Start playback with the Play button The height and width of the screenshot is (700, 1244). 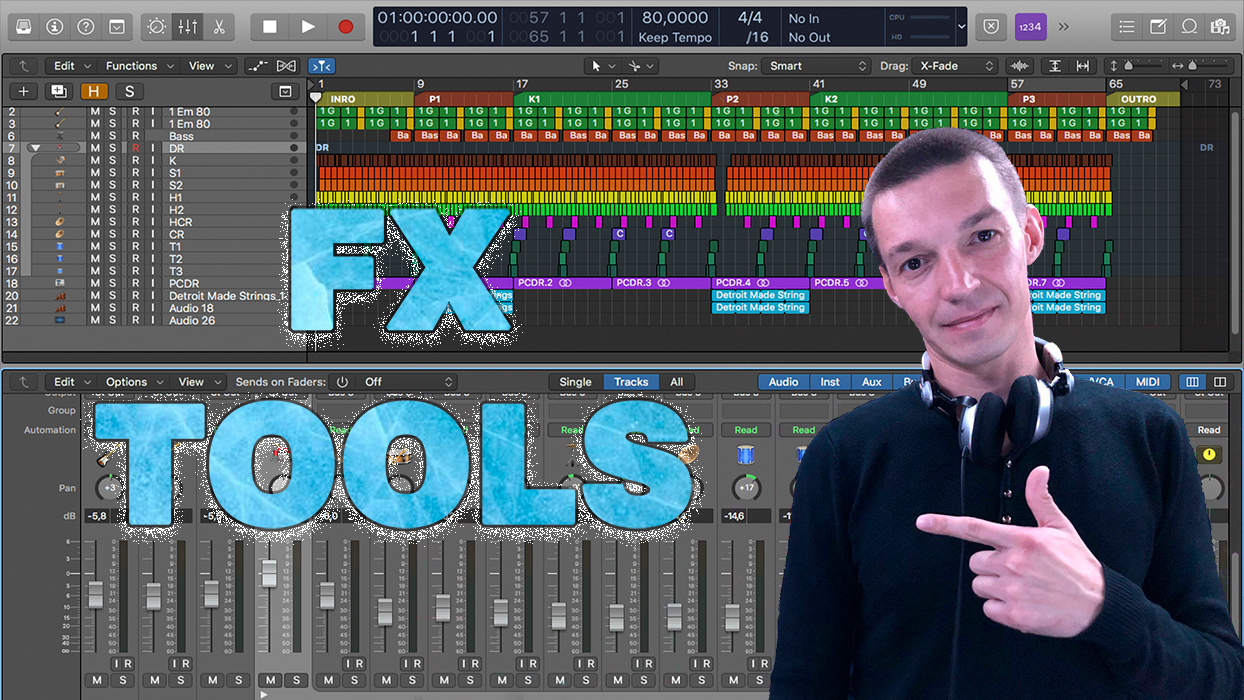(308, 27)
